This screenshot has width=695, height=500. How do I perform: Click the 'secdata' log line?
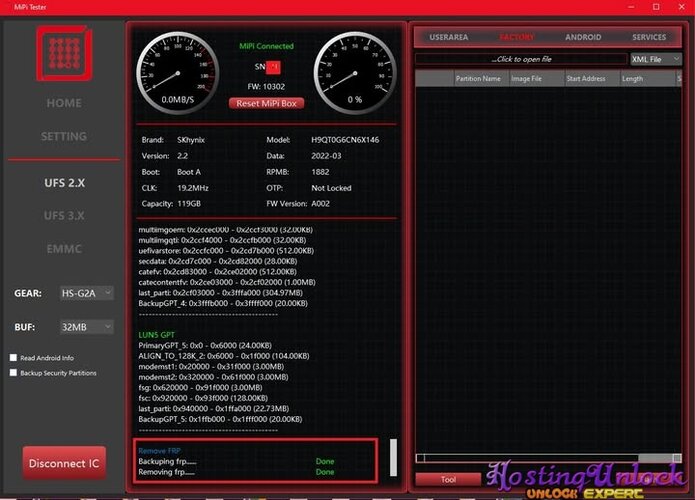coord(218,261)
